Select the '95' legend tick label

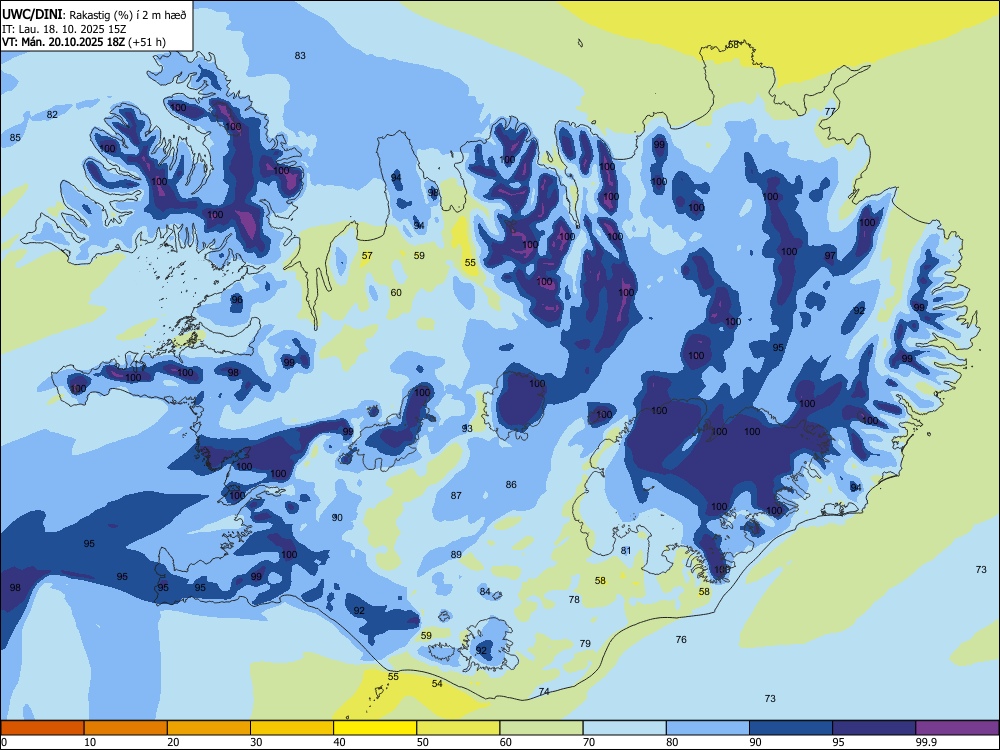point(838,742)
